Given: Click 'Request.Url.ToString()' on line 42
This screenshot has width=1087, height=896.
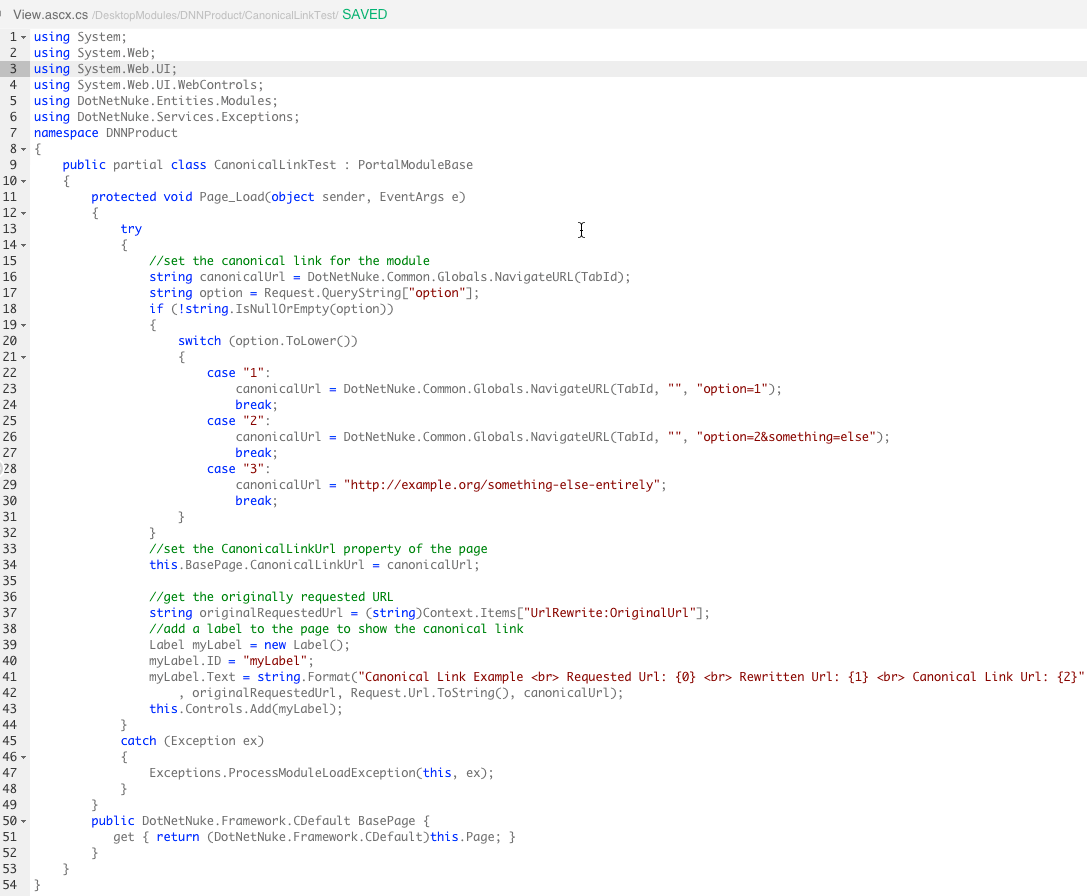Looking at the screenshot, I should click(x=429, y=692).
